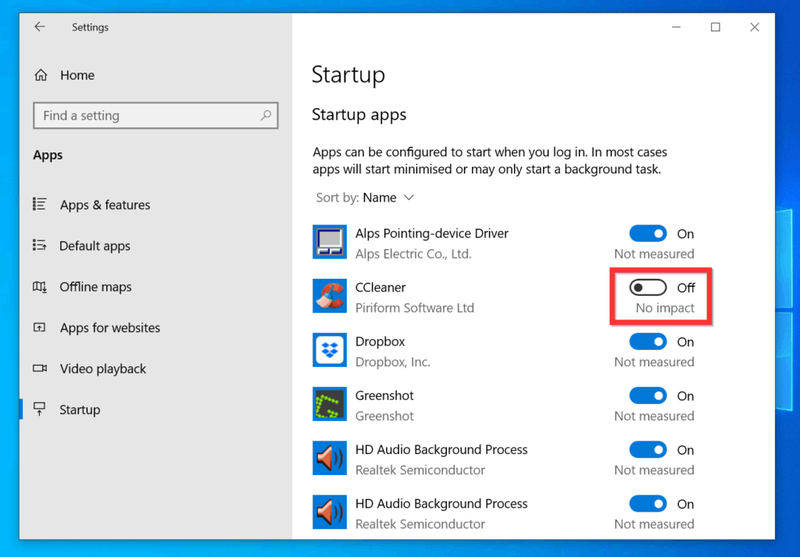Click the Startup sidebar icon
The image size is (800, 557).
point(39,409)
